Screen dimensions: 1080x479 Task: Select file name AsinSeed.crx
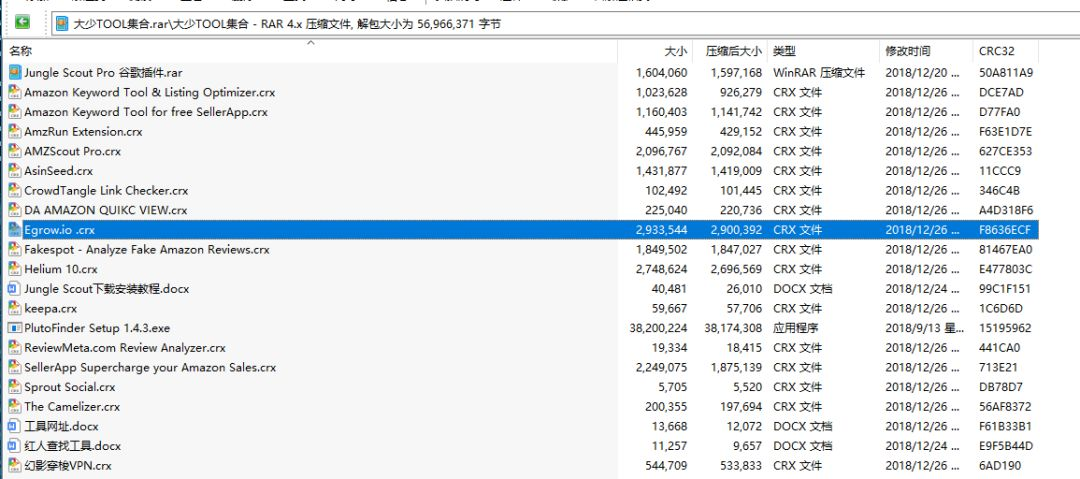coord(59,171)
